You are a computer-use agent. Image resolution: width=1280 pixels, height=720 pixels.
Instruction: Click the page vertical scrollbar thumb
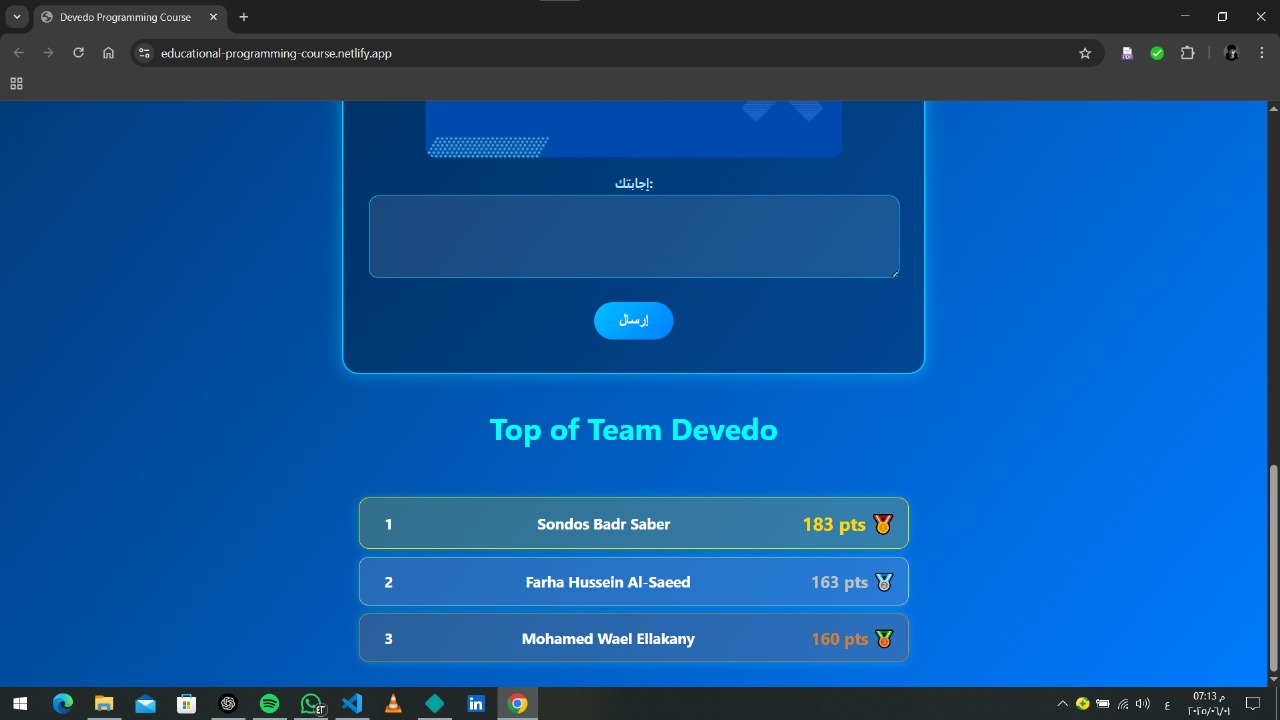pyautogui.click(x=1272, y=568)
